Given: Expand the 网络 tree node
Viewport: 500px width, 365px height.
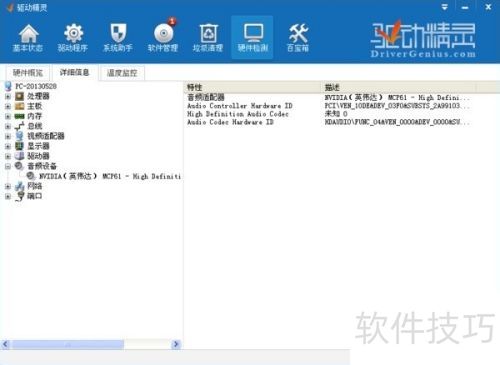Looking at the screenshot, I should click(8, 186).
